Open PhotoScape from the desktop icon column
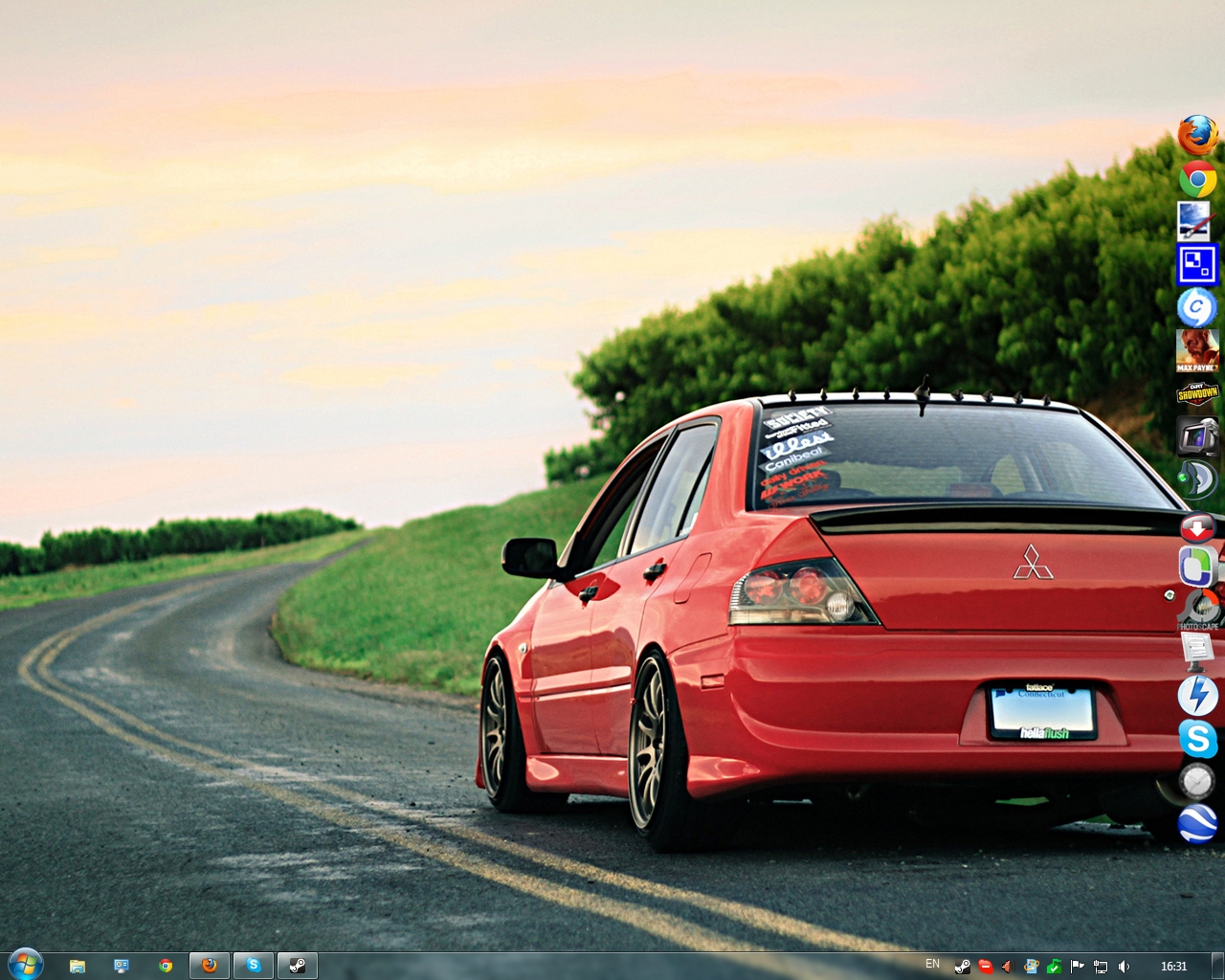Viewport: 1225px width, 980px height. 1197,610
